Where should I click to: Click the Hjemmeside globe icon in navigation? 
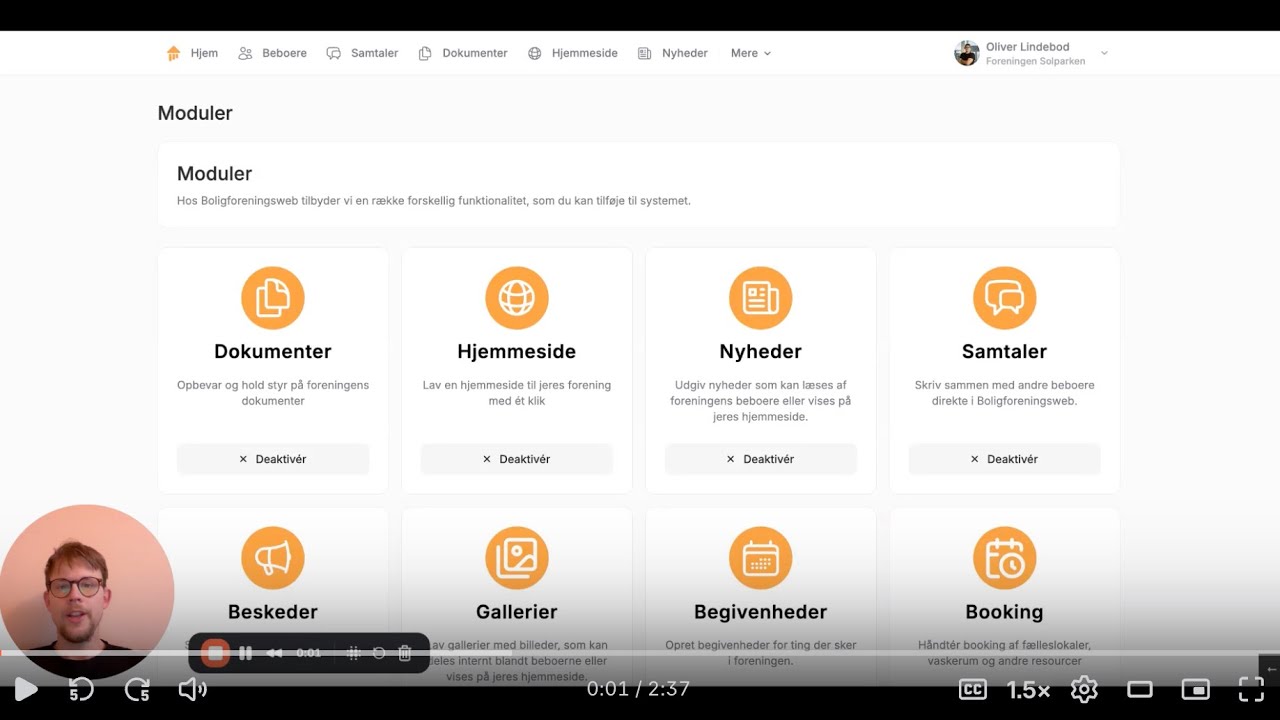pyautogui.click(x=535, y=53)
